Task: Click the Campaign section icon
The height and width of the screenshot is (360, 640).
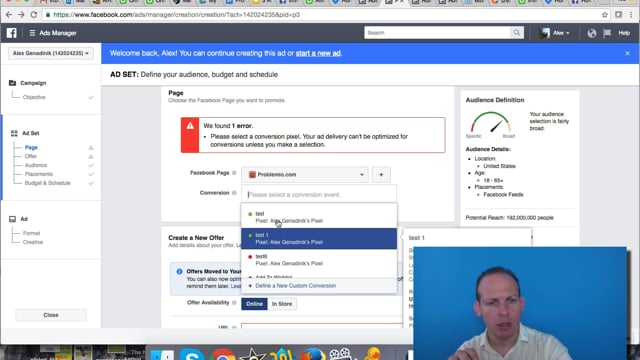Action: 13,83
